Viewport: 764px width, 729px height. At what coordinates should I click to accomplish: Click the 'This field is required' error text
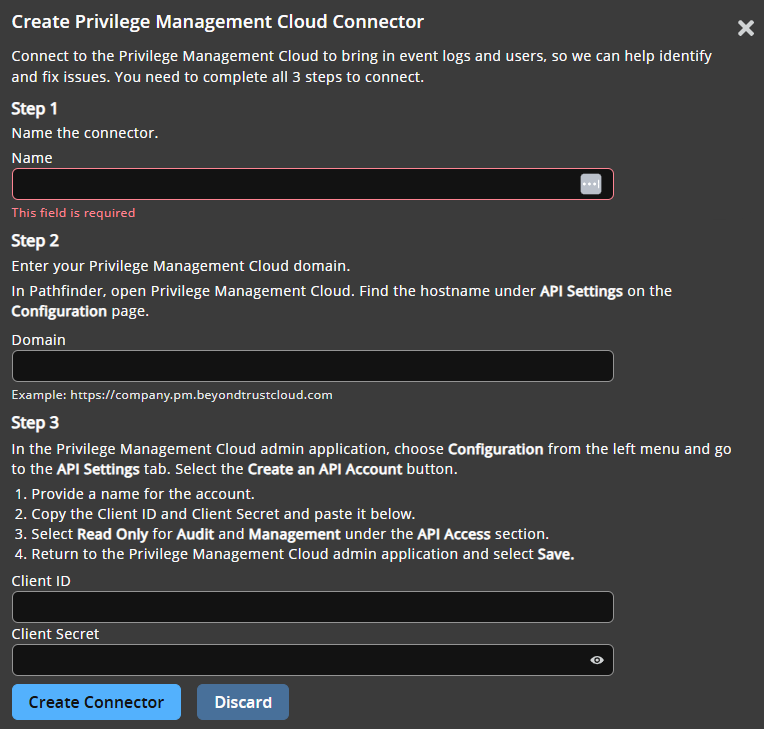tap(74, 213)
